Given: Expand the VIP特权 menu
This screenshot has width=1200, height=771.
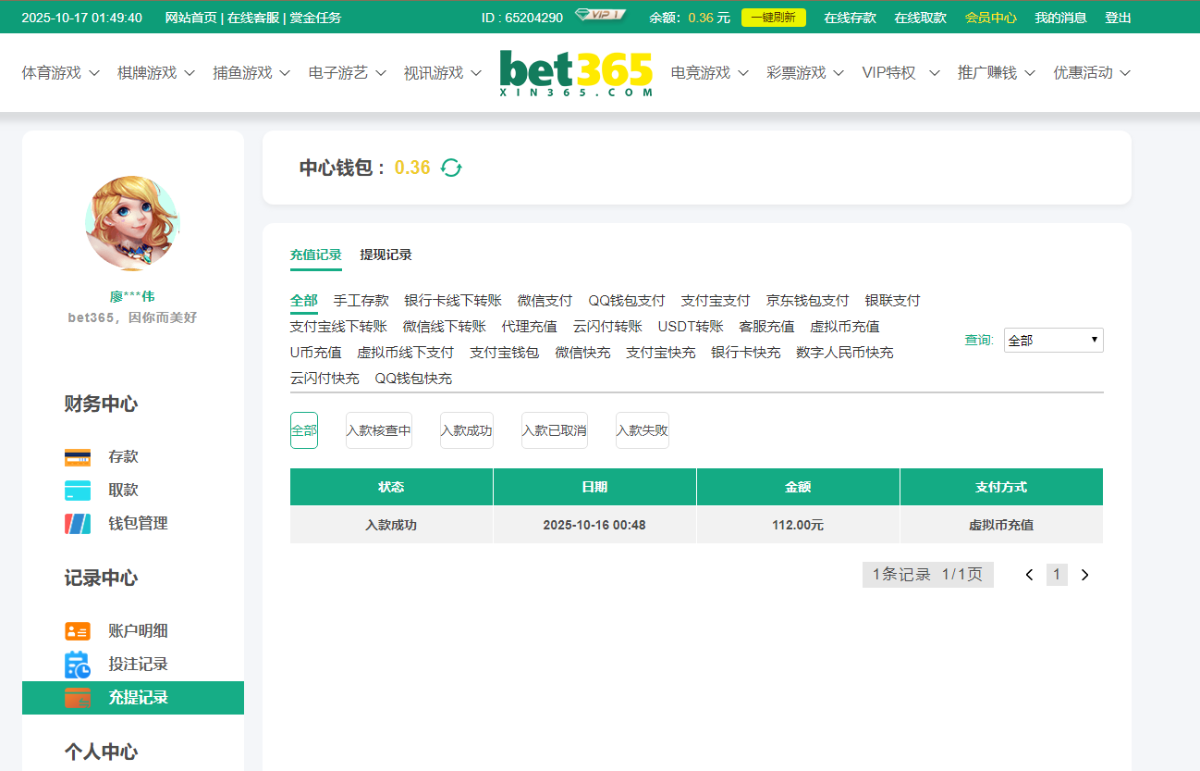Looking at the screenshot, I should click(x=900, y=73).
